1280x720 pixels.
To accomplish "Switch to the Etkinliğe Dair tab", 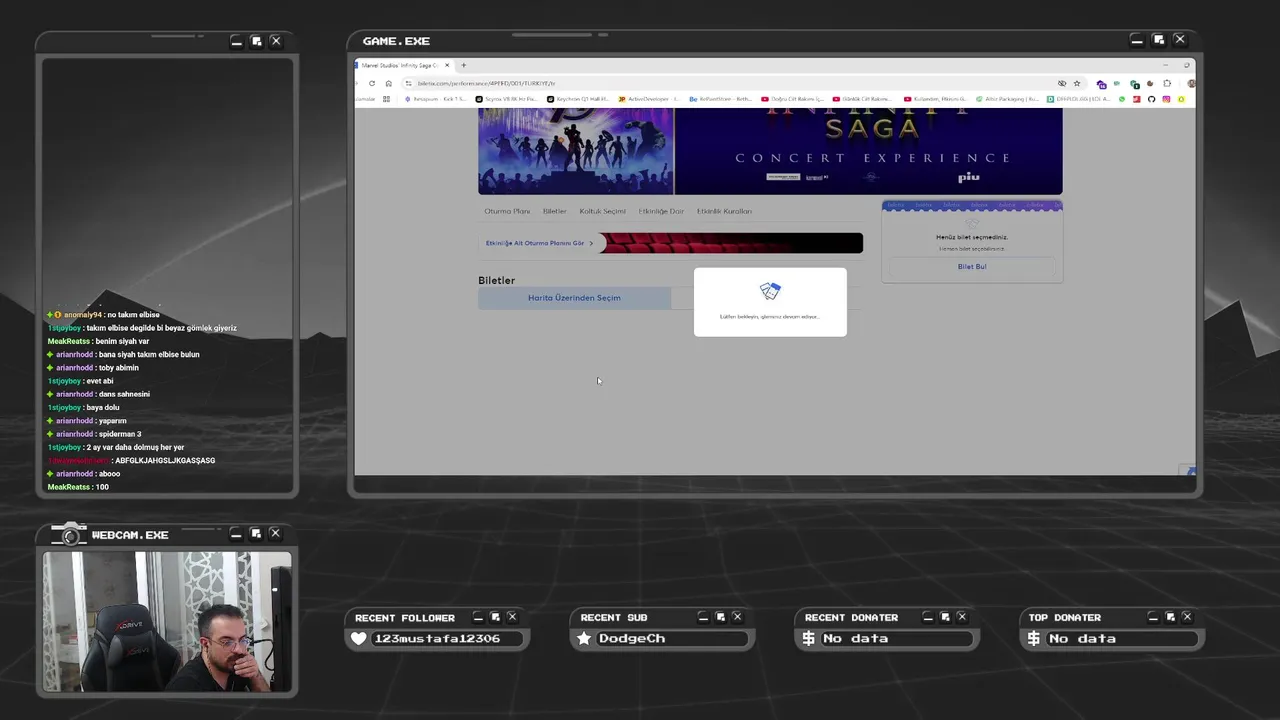I will click(x=661, y=211).
